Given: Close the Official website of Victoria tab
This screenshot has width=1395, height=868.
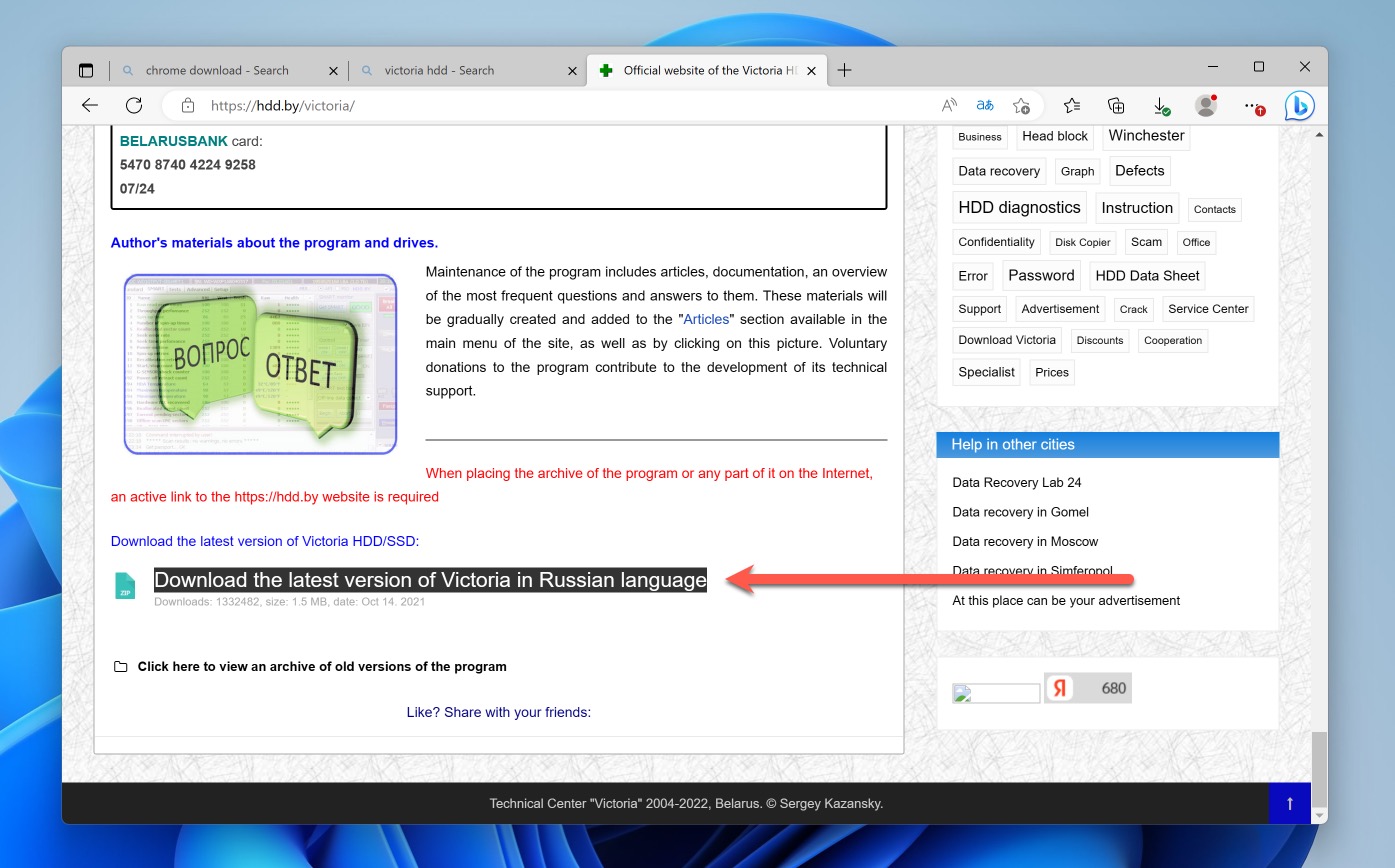Looking at the screenshot, I should (811, 71).
